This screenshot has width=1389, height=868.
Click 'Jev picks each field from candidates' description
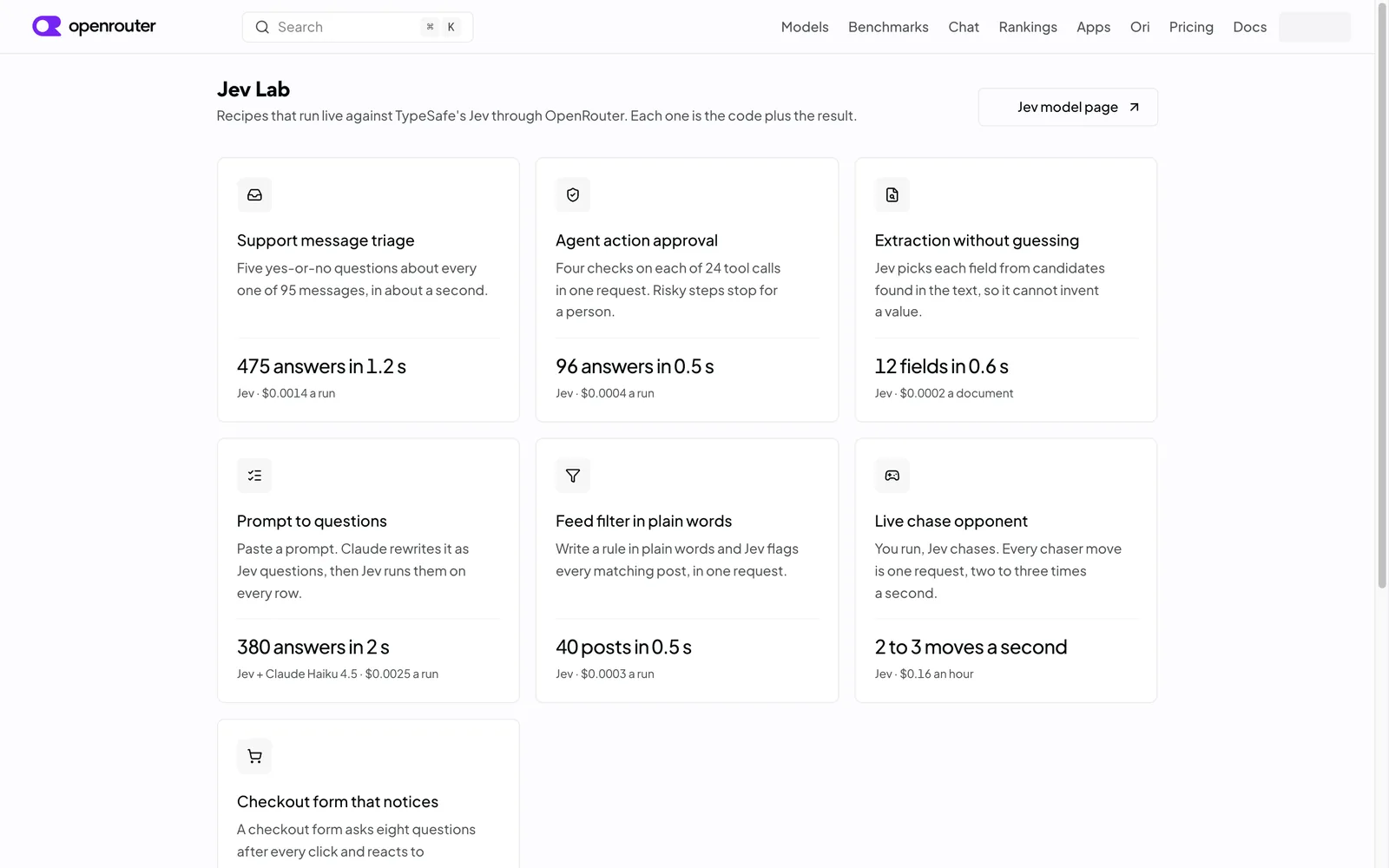click(x=990, y=290)
